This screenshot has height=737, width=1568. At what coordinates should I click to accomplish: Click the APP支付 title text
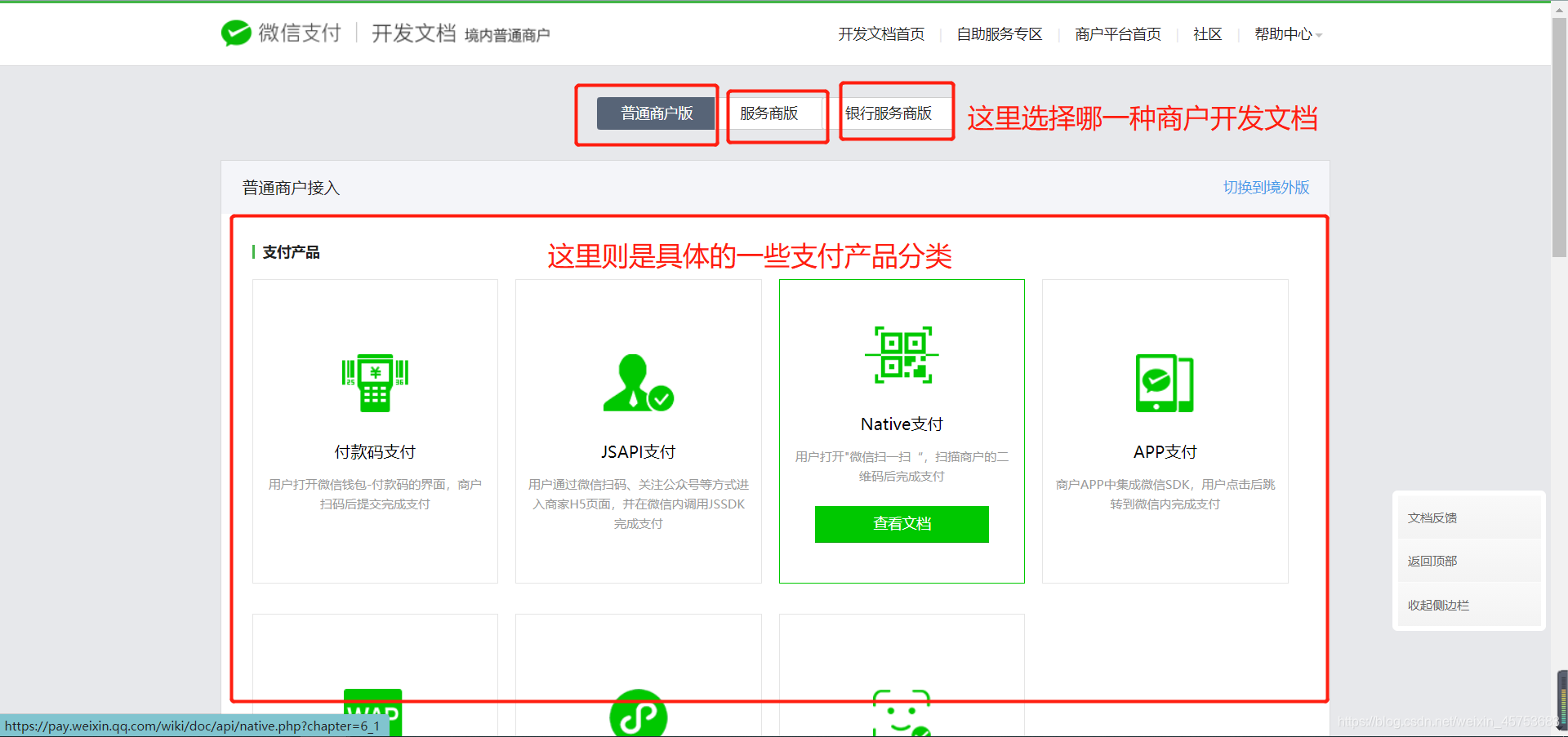(1165, 451)
